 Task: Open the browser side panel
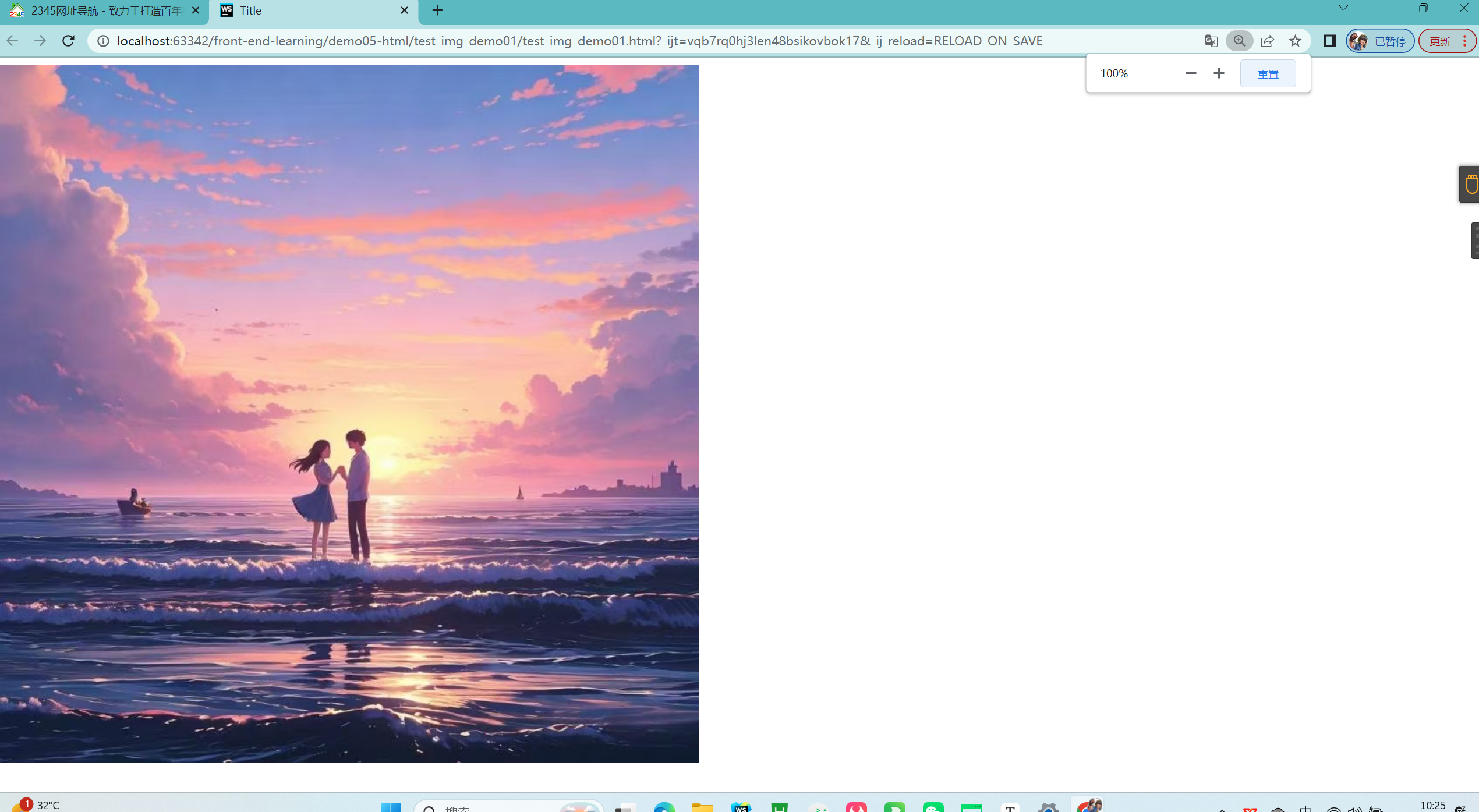(x=1330, y=41)
